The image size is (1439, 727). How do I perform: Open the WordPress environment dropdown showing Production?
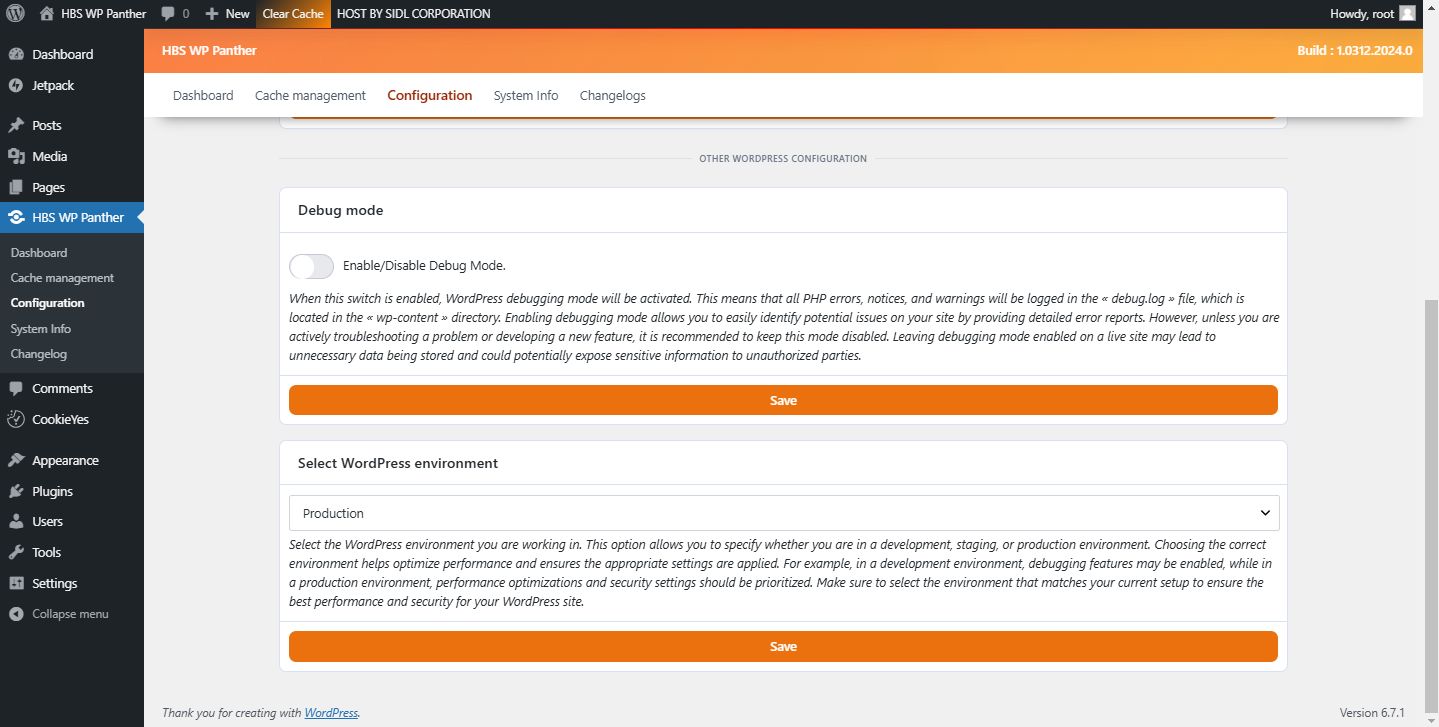pos(784,513)
